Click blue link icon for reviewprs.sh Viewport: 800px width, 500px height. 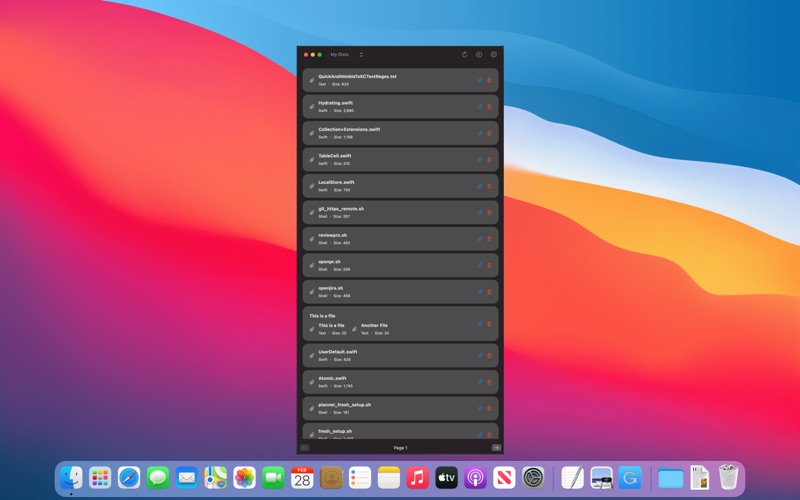[x=480, y=239]
